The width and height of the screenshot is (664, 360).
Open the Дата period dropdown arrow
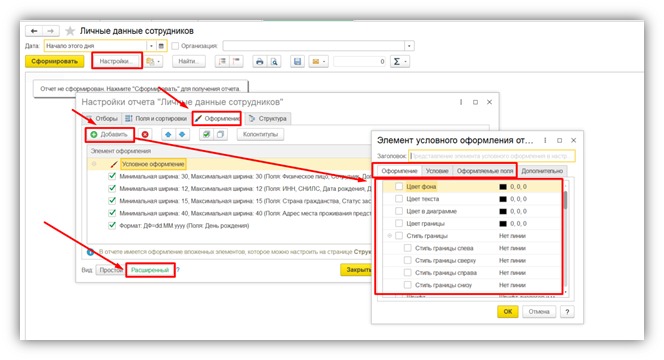152,46
